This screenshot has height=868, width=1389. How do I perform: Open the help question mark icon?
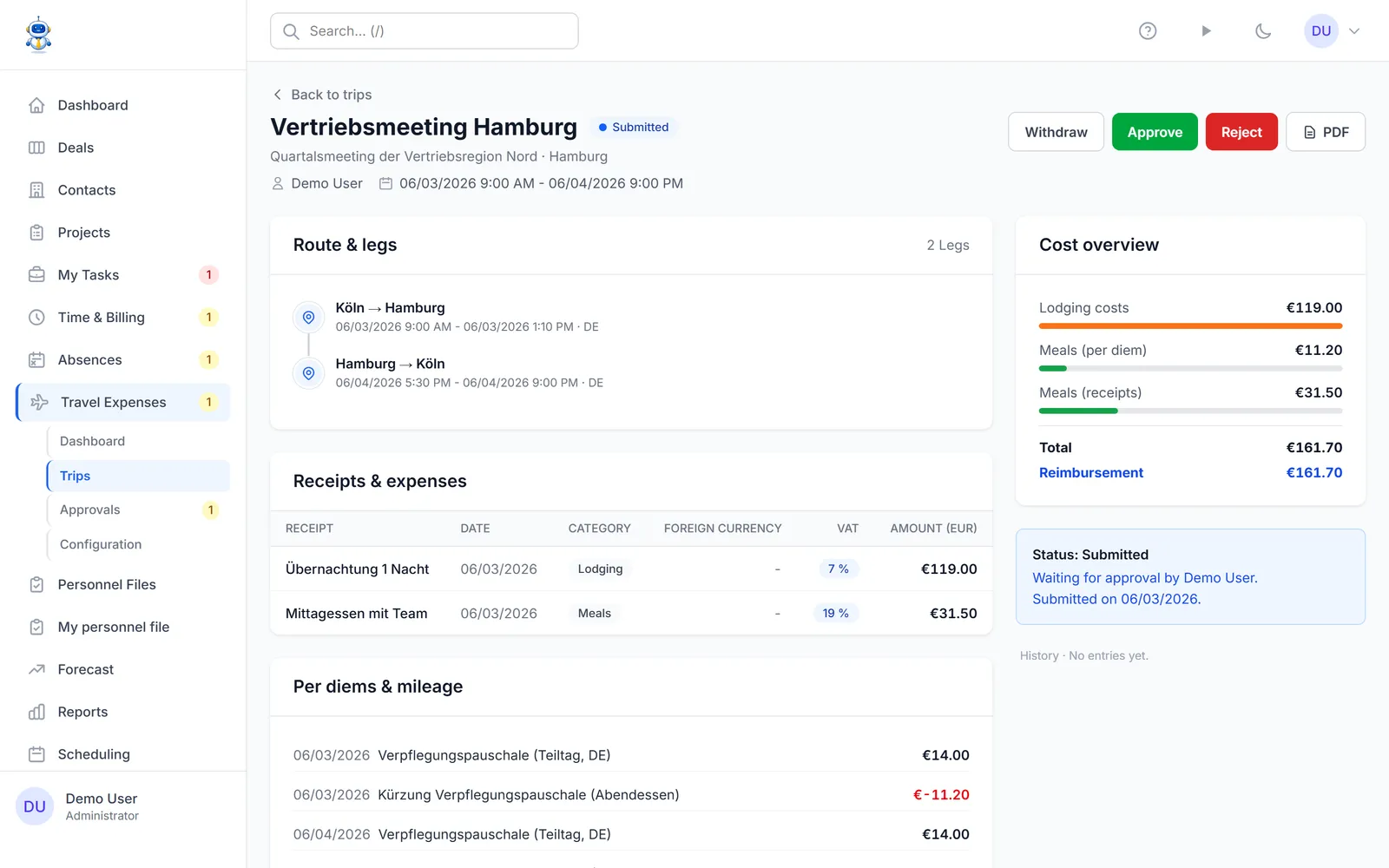tap(1148, 31)
